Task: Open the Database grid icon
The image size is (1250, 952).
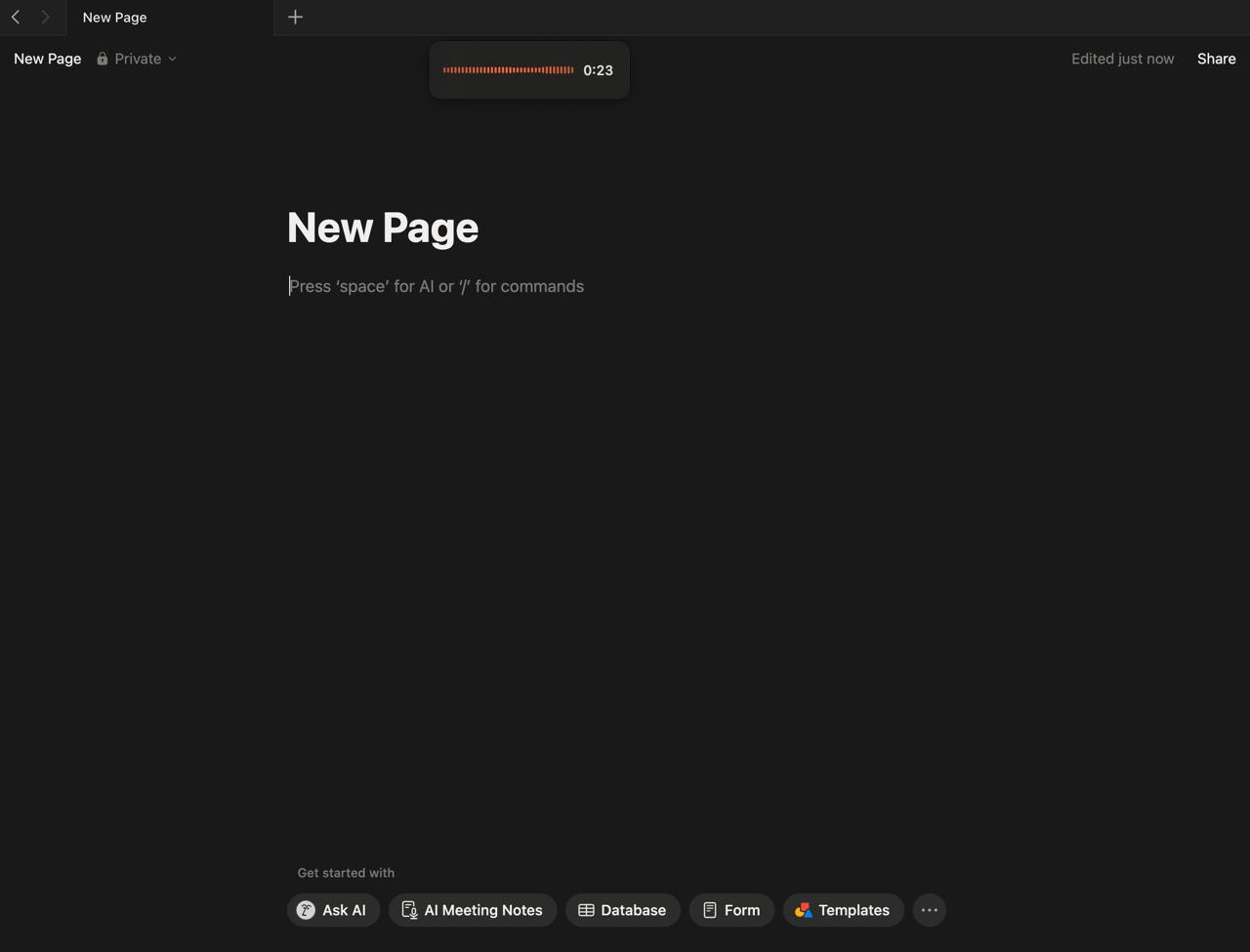Action: point(586,909)
